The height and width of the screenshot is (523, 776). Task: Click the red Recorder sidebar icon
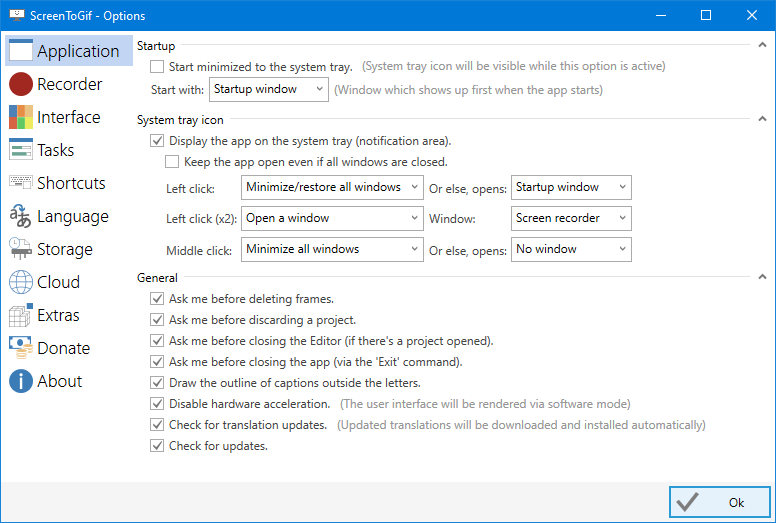pos(20,84)
